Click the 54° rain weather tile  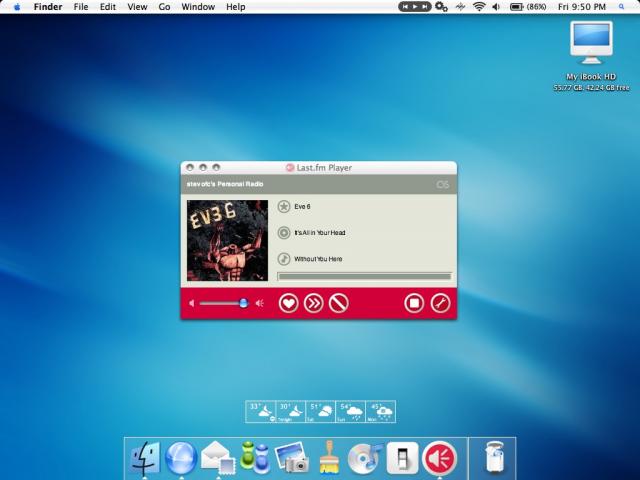350,412
